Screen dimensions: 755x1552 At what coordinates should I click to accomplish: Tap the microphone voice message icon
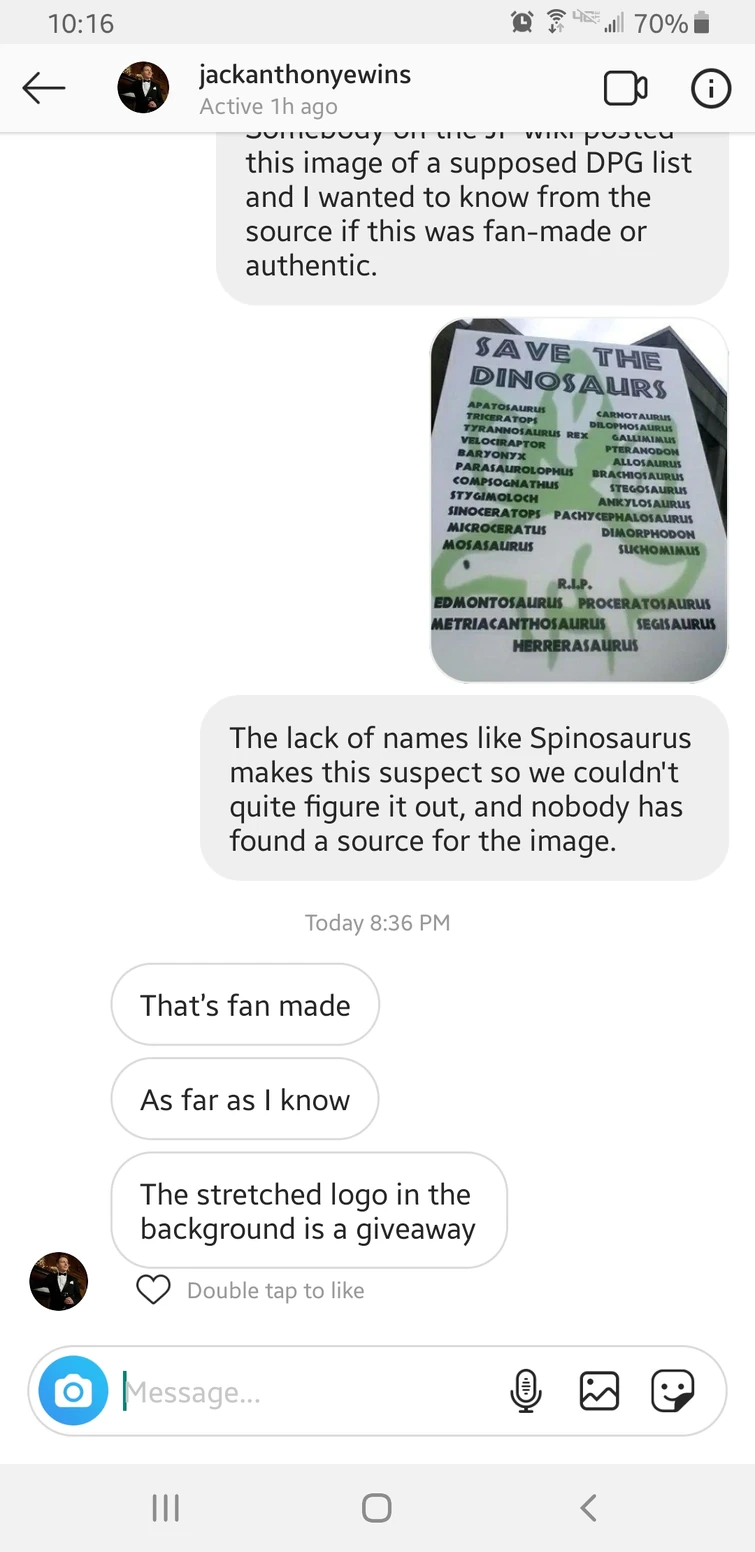coord(526,1390)
